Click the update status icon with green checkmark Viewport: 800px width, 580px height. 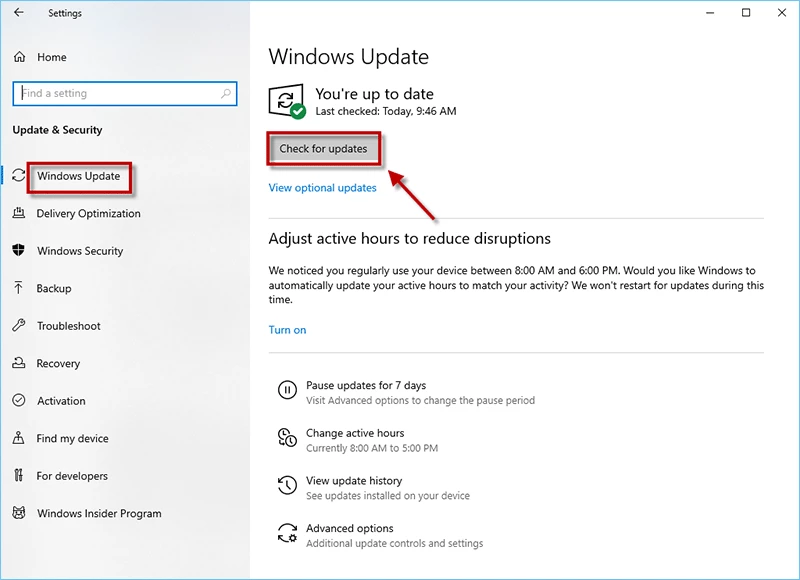click(287, 101)
